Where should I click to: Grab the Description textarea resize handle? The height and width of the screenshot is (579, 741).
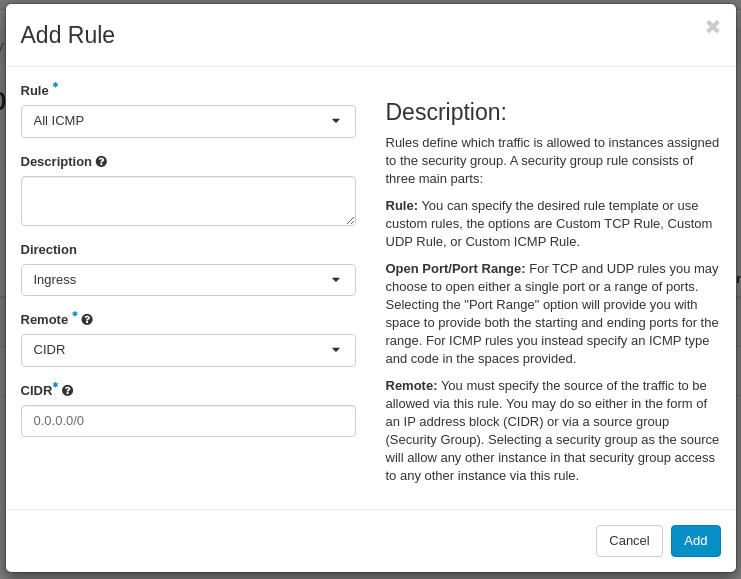[349, 219]
